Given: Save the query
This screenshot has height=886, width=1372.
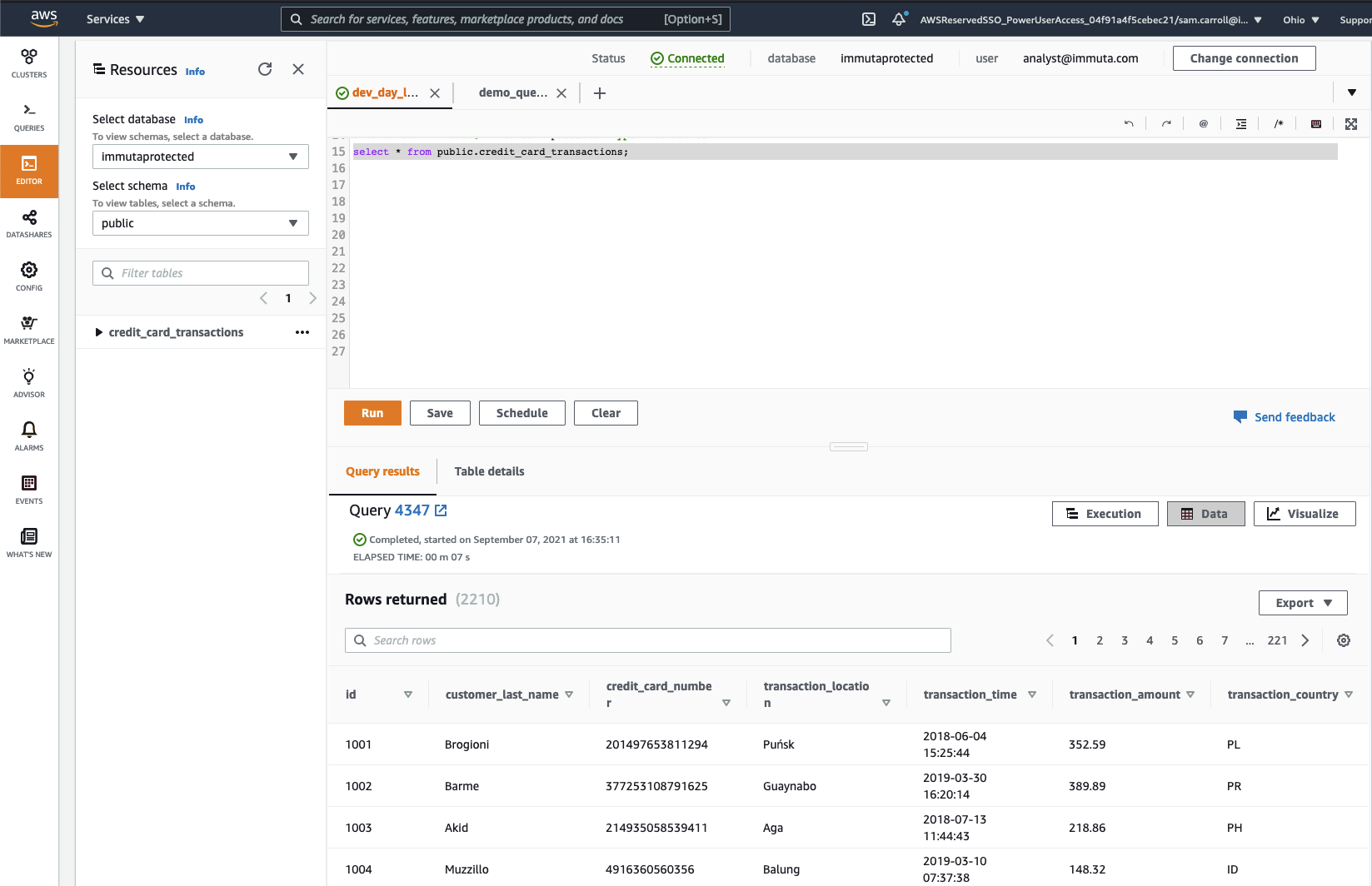Looking at the screenshot, I should [440, 413].
